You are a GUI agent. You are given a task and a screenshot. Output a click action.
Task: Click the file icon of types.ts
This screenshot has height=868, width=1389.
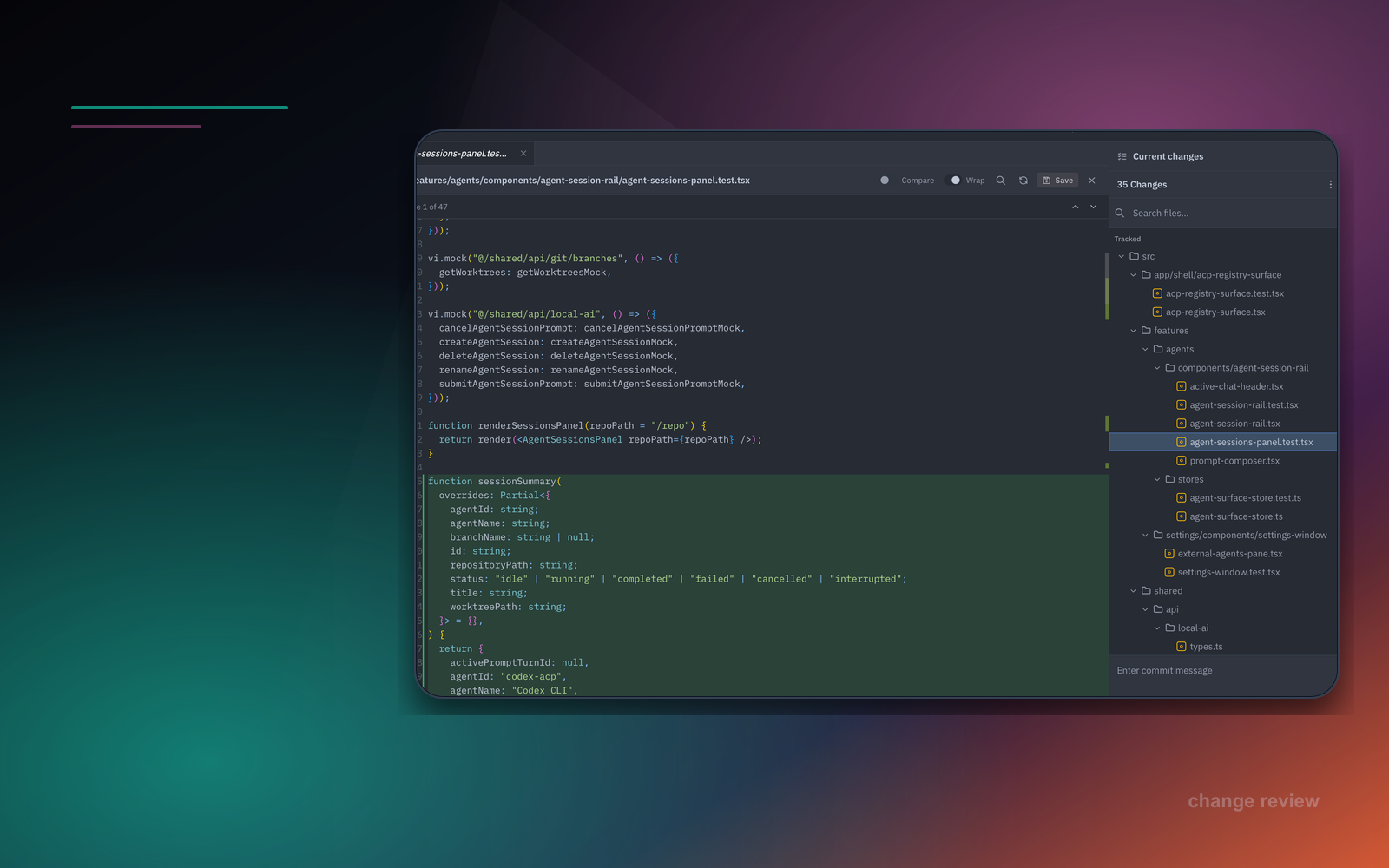point(1182,647)
